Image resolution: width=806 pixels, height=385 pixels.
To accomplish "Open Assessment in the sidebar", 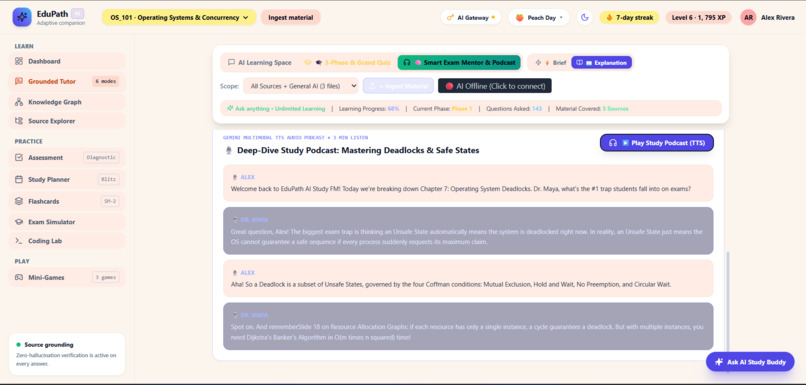I will tap(67, 158).
